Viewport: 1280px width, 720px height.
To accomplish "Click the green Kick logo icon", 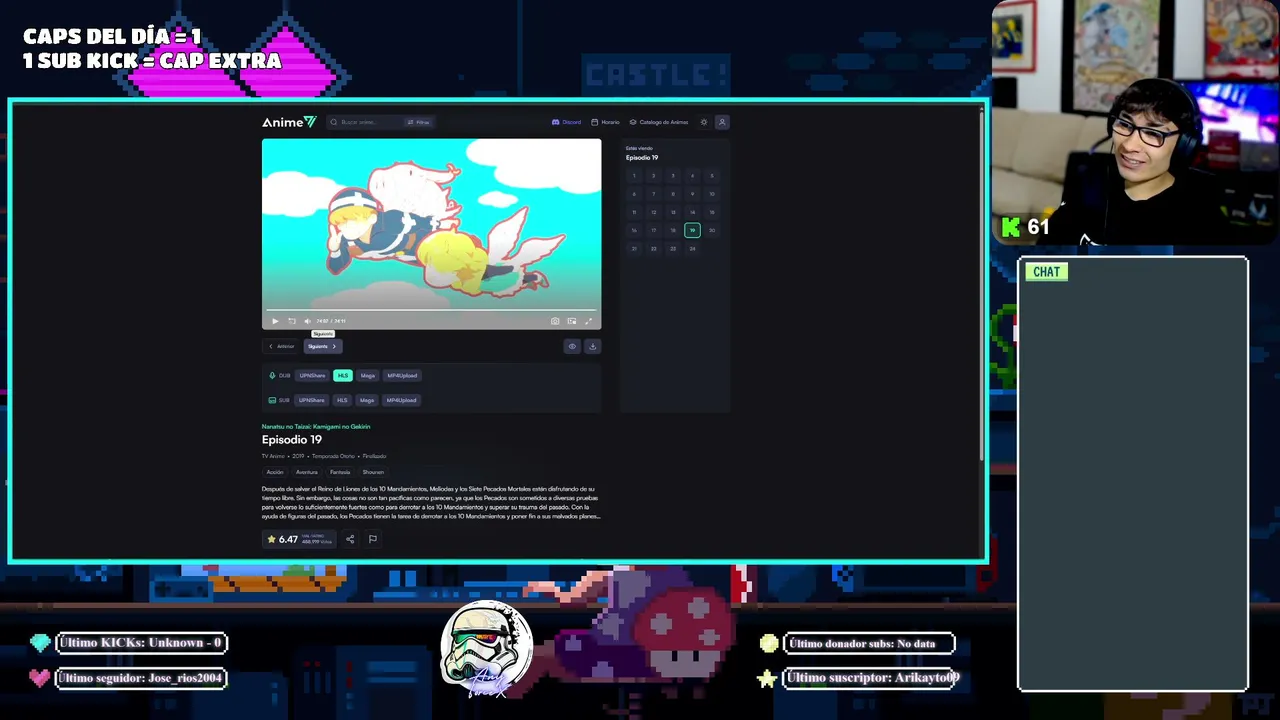I will pos(1012,227).
